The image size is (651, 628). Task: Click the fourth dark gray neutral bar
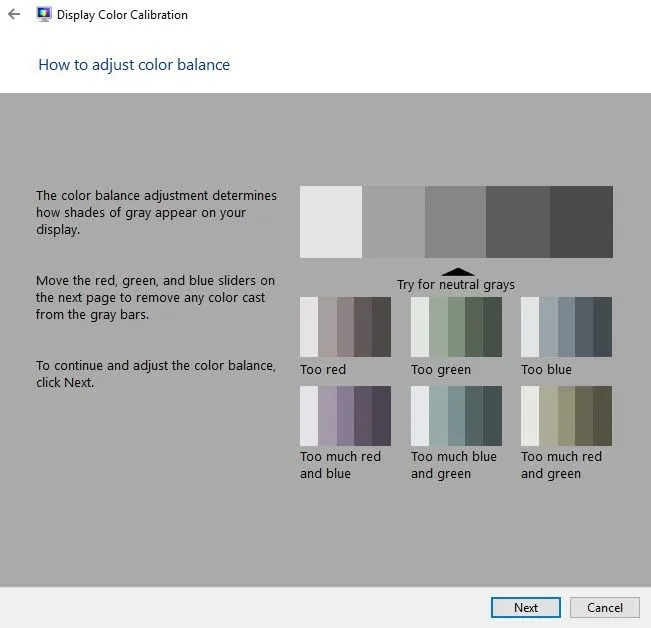click(518, 222)
